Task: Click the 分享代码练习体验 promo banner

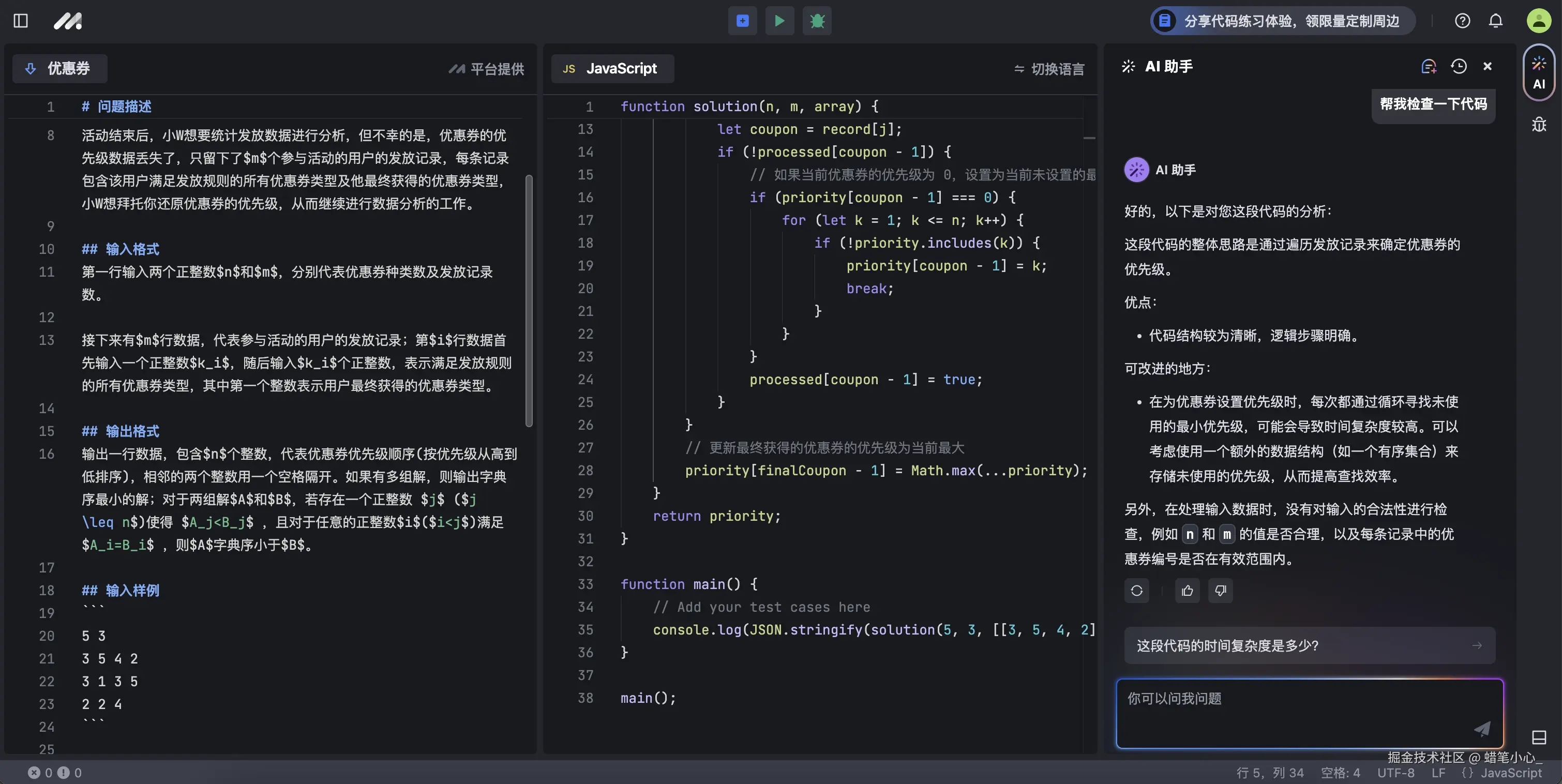Action: tap(1283, 21)
